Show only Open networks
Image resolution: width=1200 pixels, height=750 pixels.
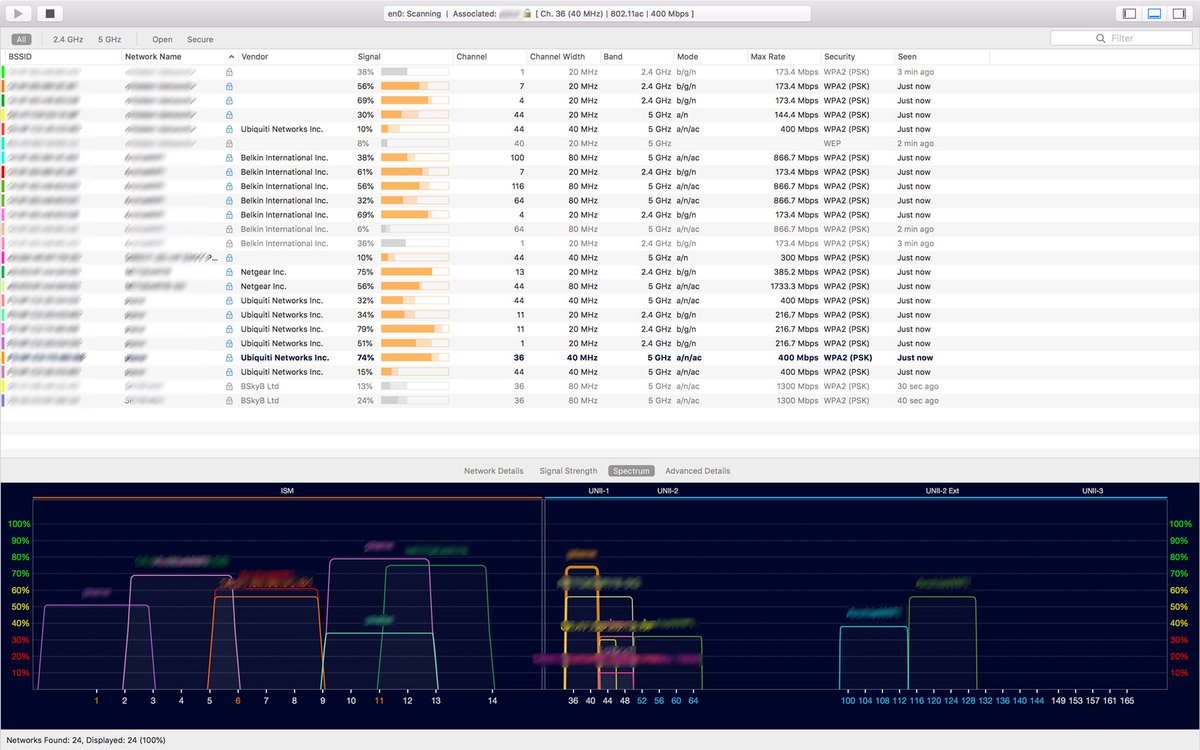[162, 39]
